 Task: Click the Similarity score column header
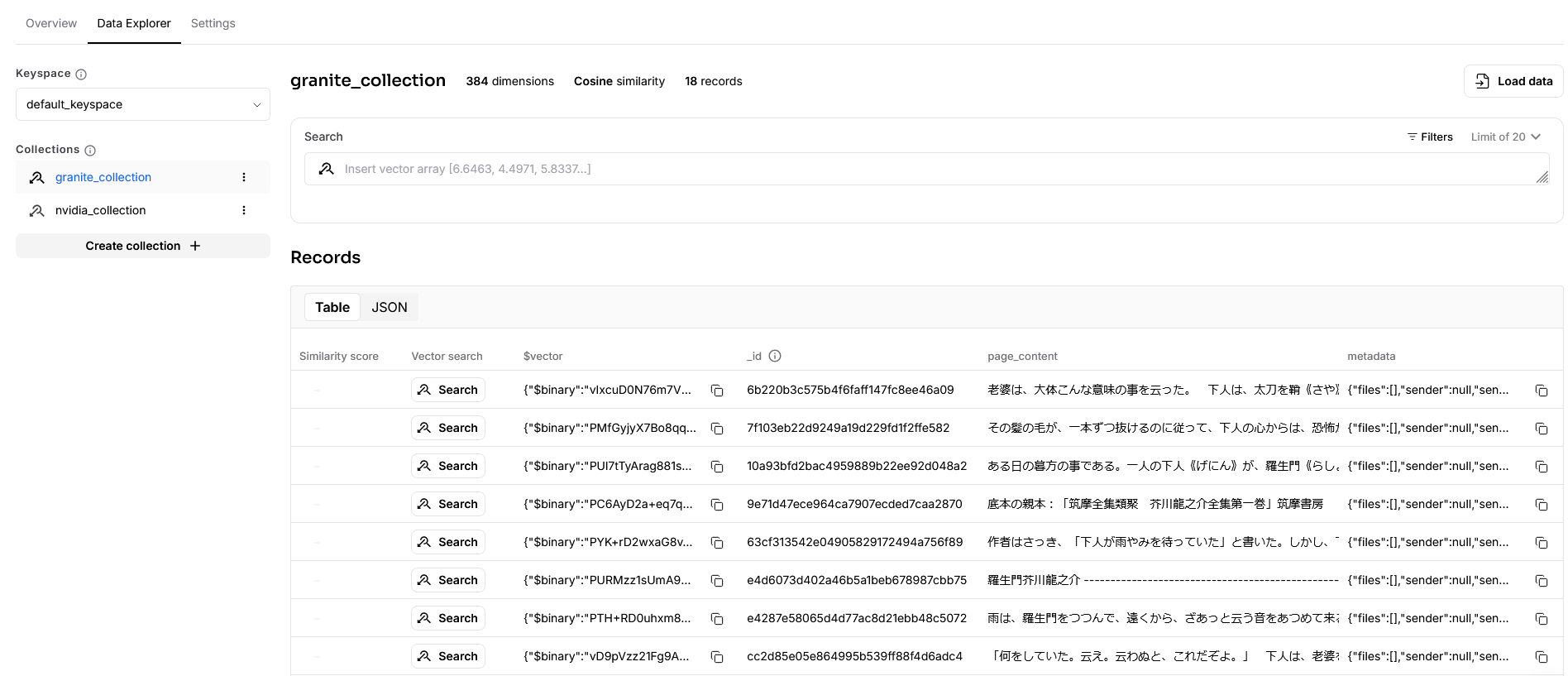339,356
